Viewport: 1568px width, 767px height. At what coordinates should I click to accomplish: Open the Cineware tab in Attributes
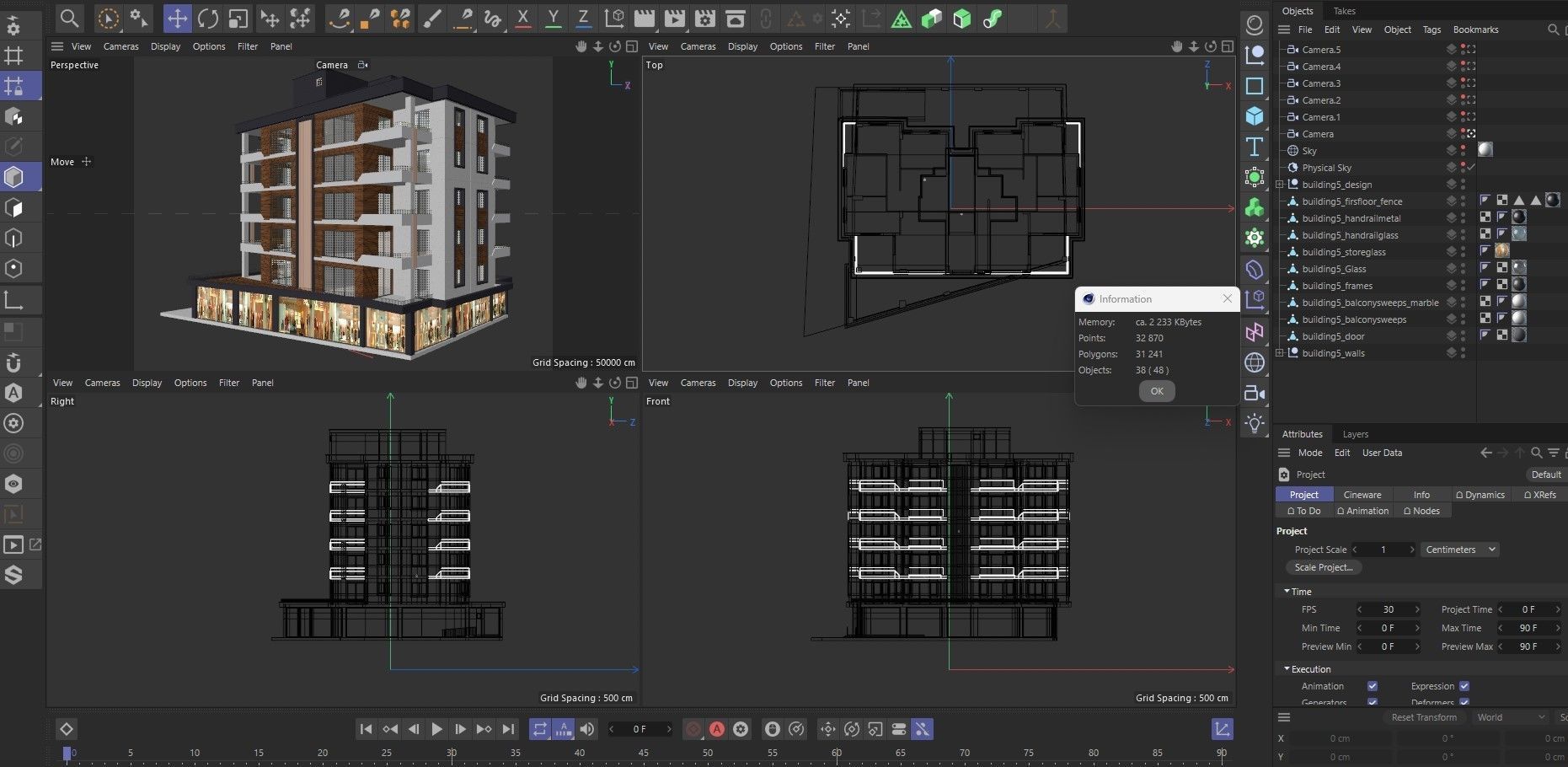pyautogui.click(x=1362, y=495)
